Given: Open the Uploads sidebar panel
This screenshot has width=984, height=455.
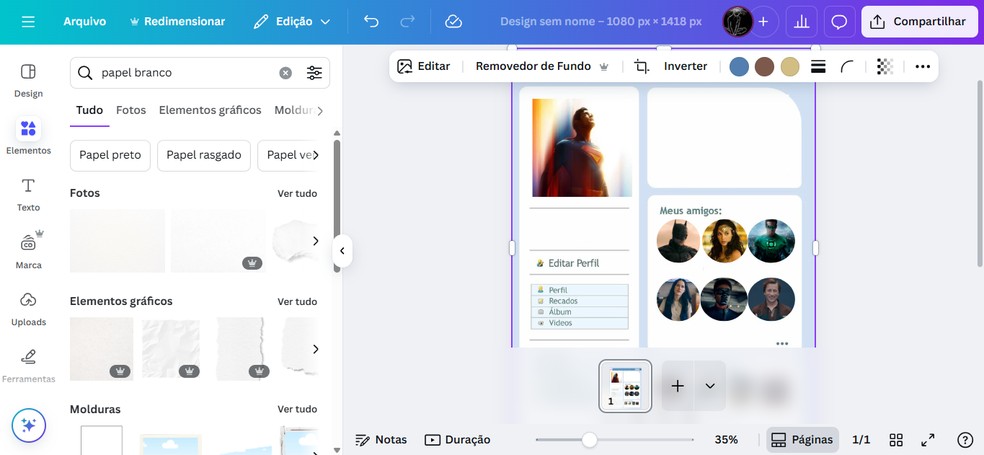Looking at the screenshot, I should coord(28,308).
